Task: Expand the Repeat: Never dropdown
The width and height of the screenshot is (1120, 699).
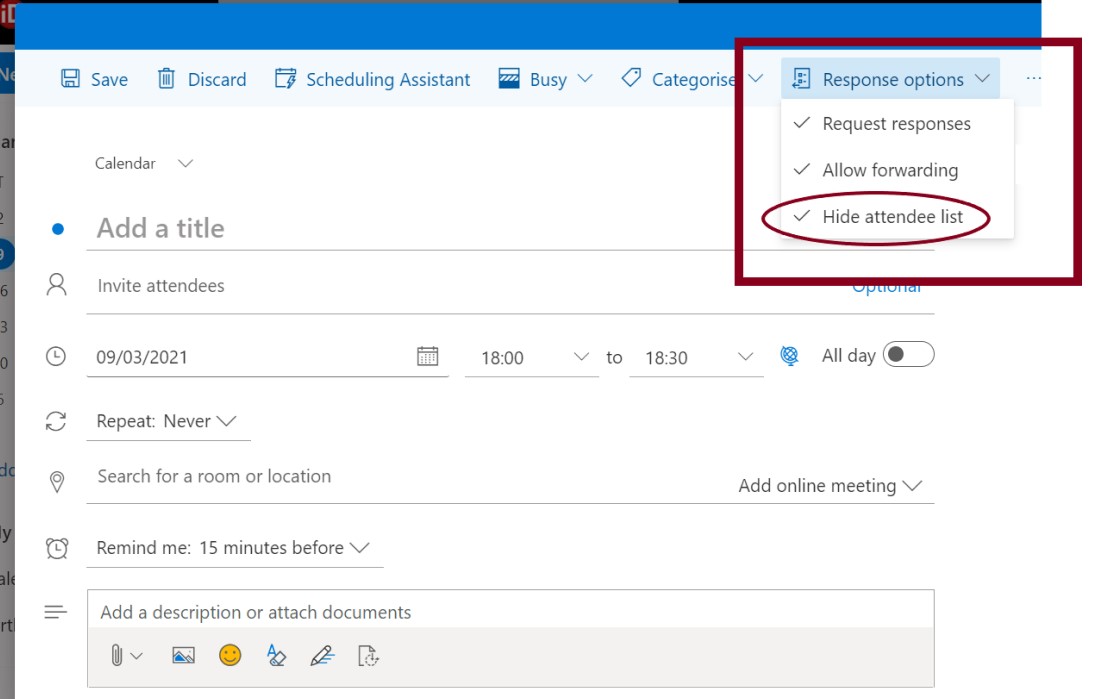Action: click(166, 421)
